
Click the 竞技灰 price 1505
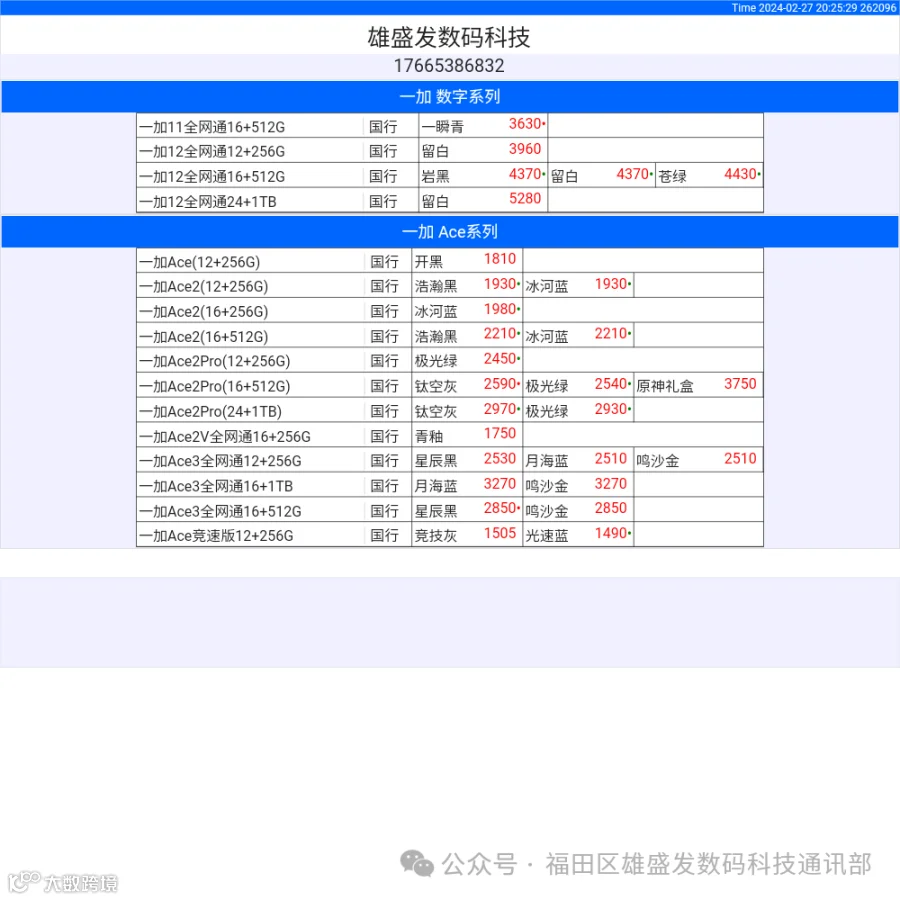point(499,534)
